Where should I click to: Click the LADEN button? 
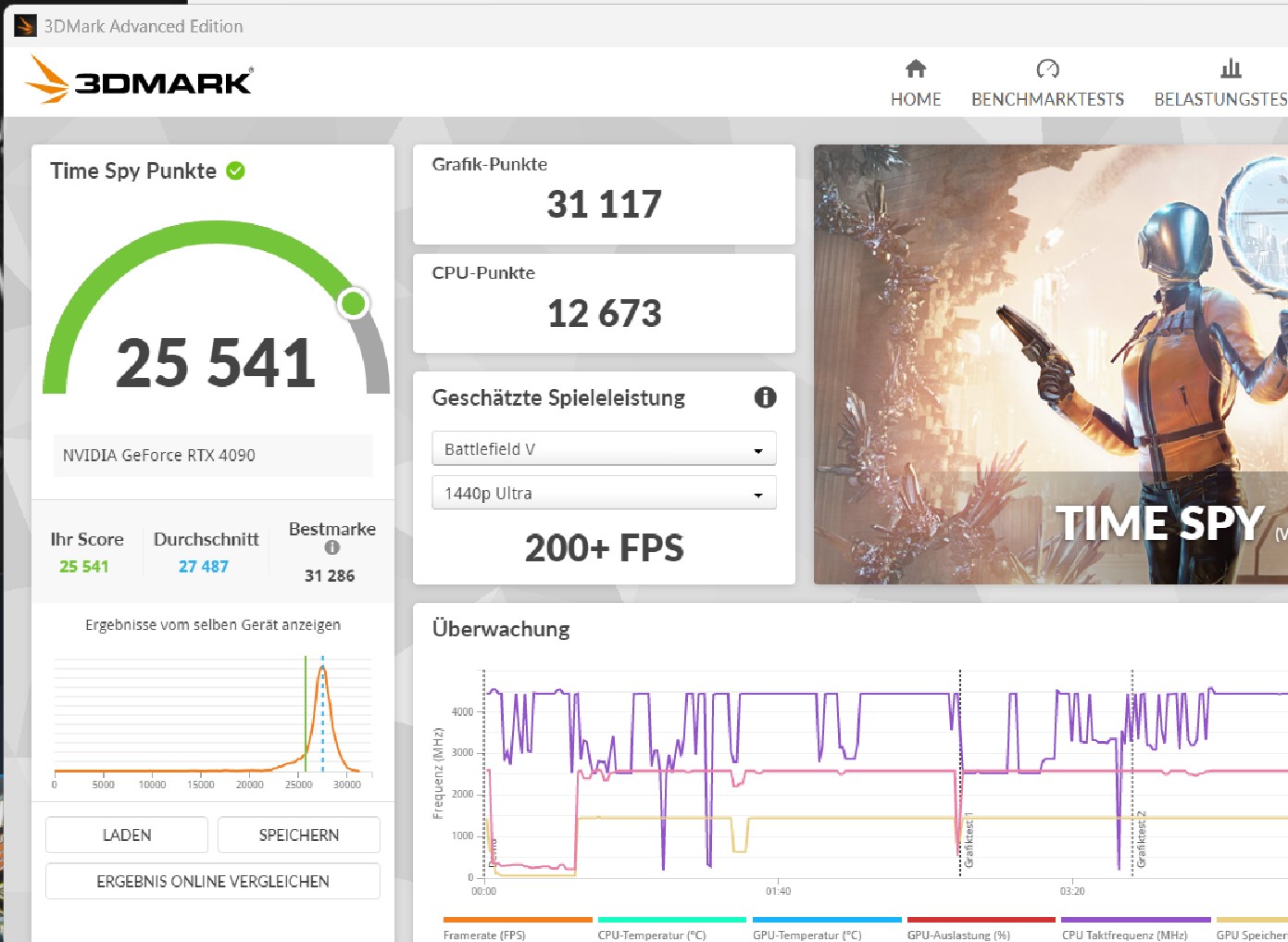pyautogui.click(x=127, y=835)
